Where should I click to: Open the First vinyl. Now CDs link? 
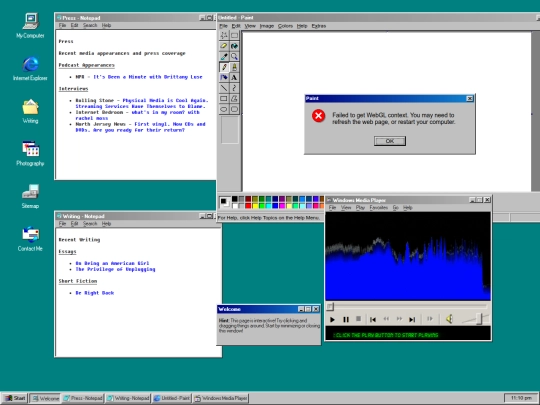[x=141, y=127]
